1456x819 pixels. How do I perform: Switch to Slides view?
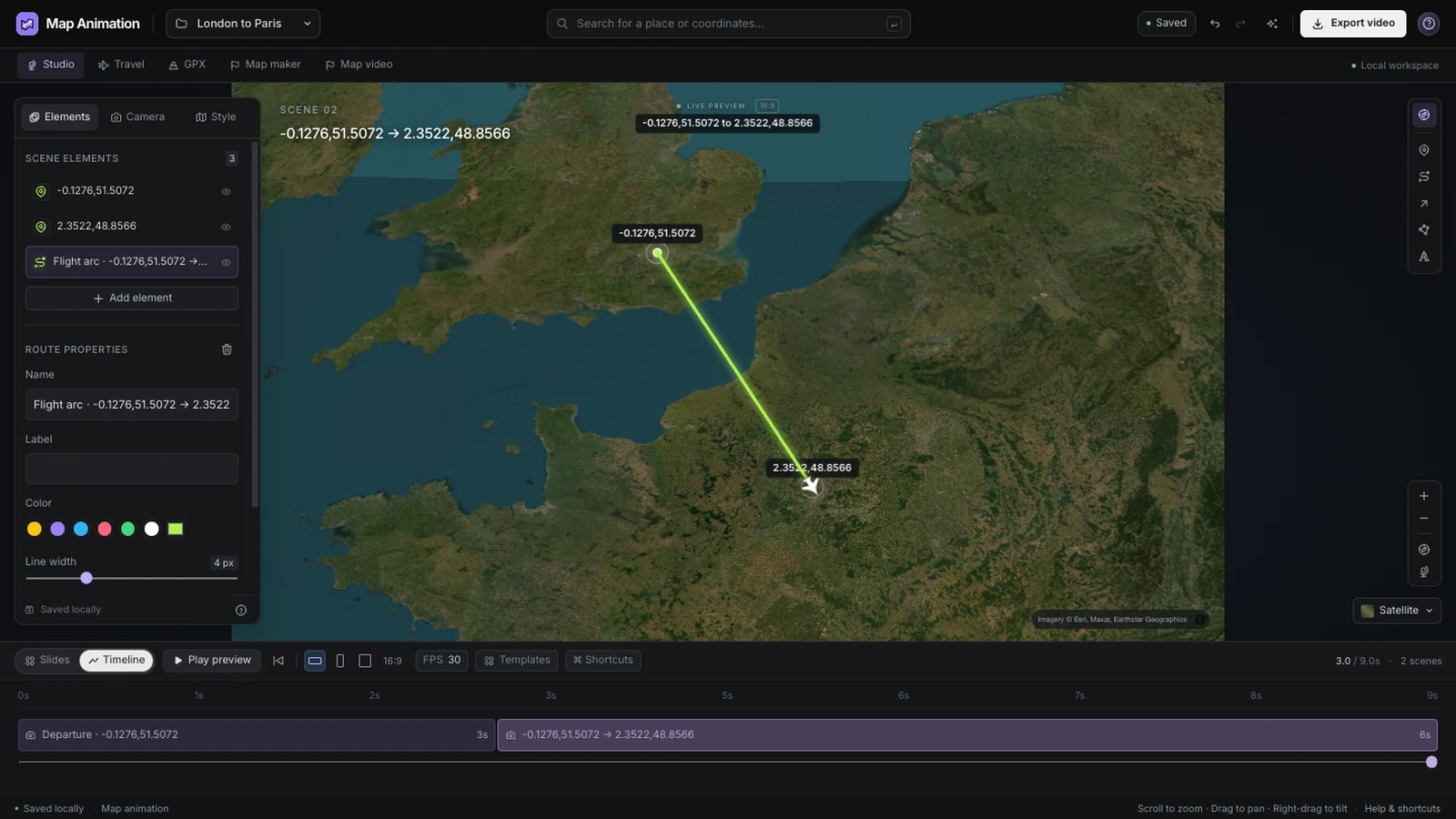(x=47, y=661)
